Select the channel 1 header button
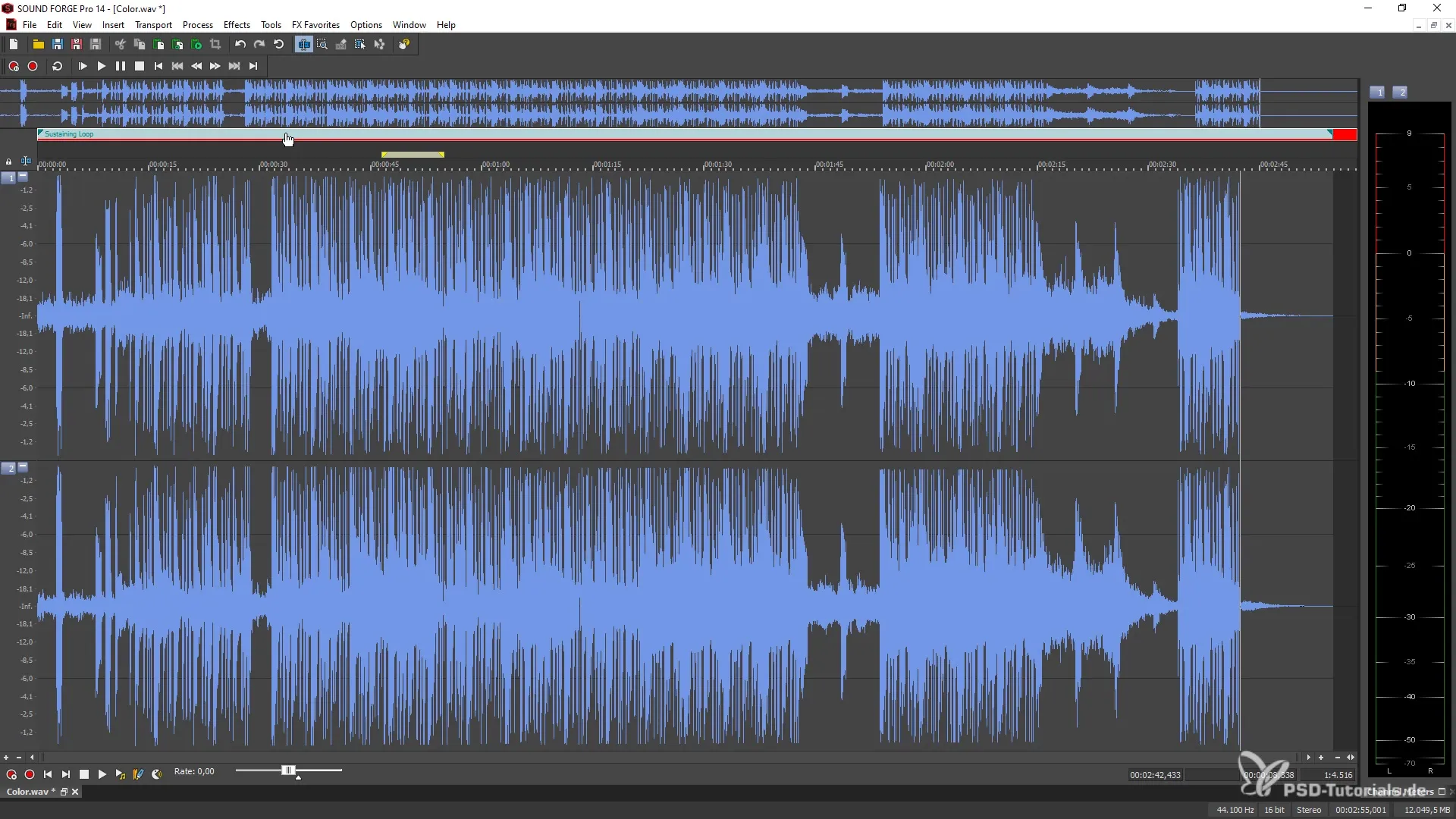This screenshot has width=1456, height=819. click(x=8, y=177)
